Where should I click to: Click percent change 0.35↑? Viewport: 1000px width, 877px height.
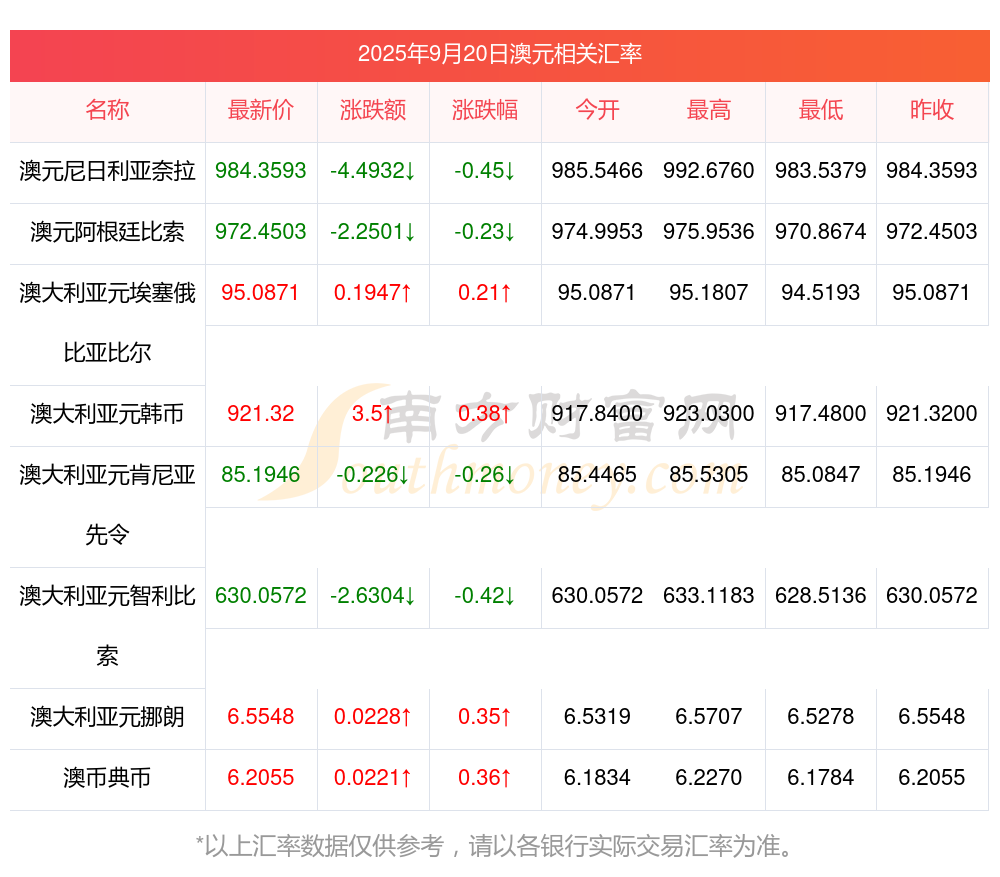[485, 717]
